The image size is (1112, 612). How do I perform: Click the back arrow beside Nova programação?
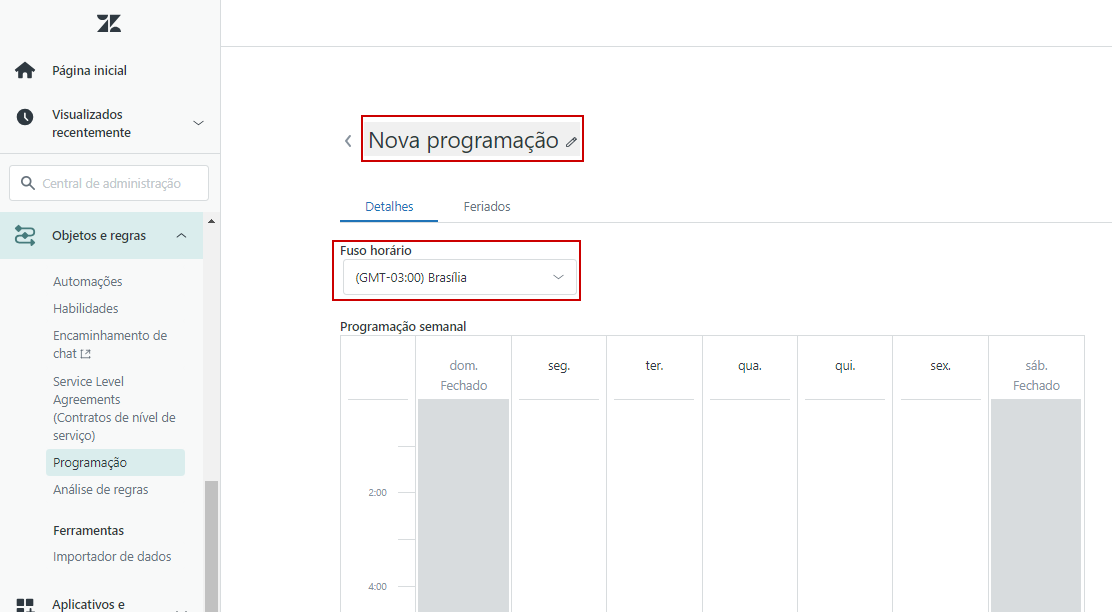(348, 141)
